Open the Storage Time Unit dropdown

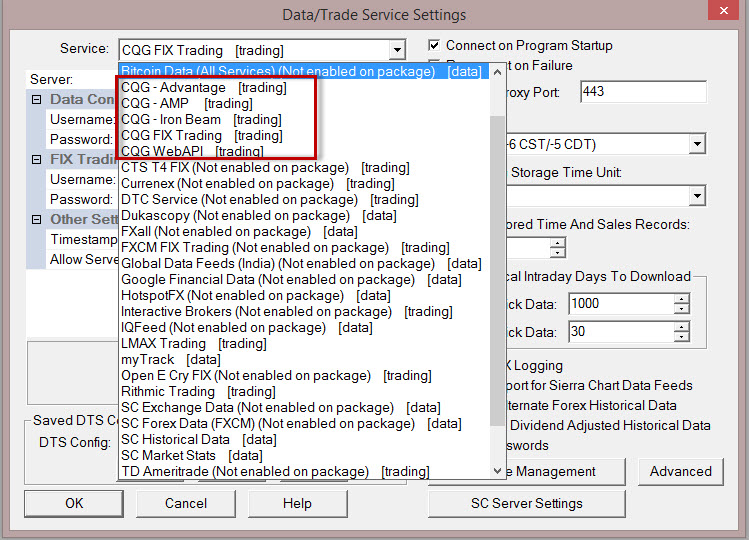click(x=697, y=196)
